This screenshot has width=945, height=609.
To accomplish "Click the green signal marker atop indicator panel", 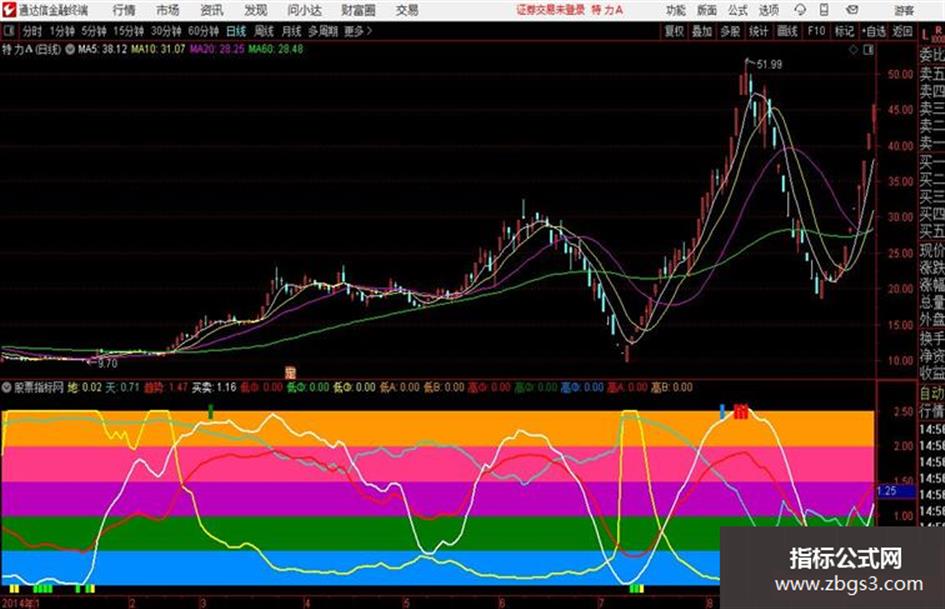I will (210, 412).
